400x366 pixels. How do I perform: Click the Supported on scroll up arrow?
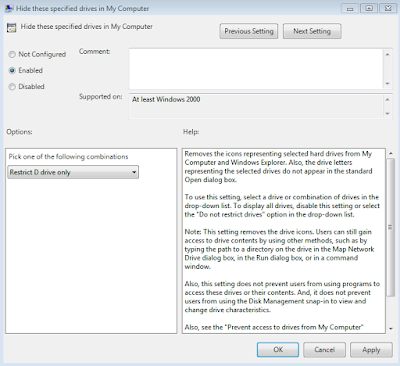click(387, 100)
